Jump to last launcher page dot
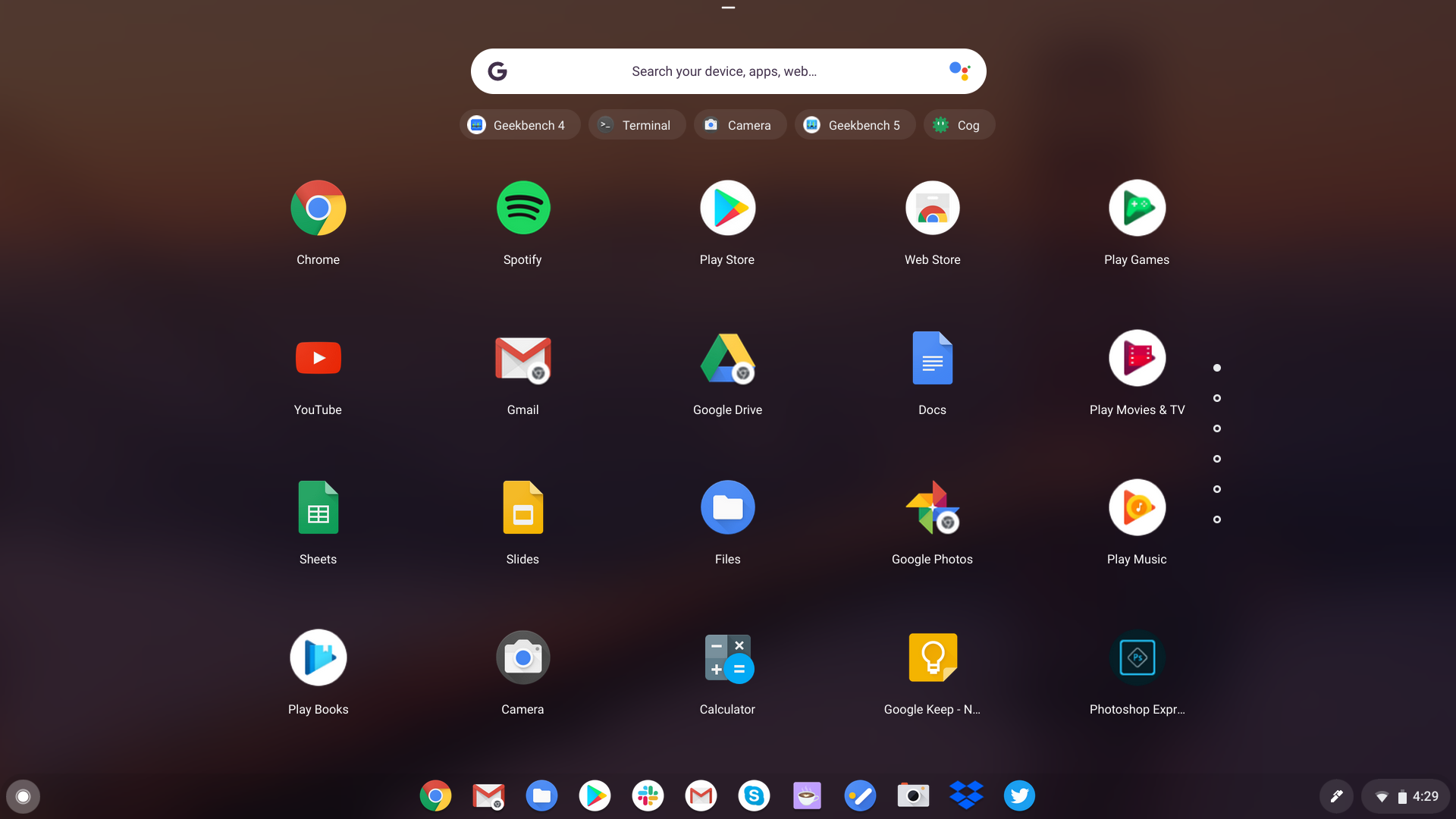1456x819 pixels. 1217,519
